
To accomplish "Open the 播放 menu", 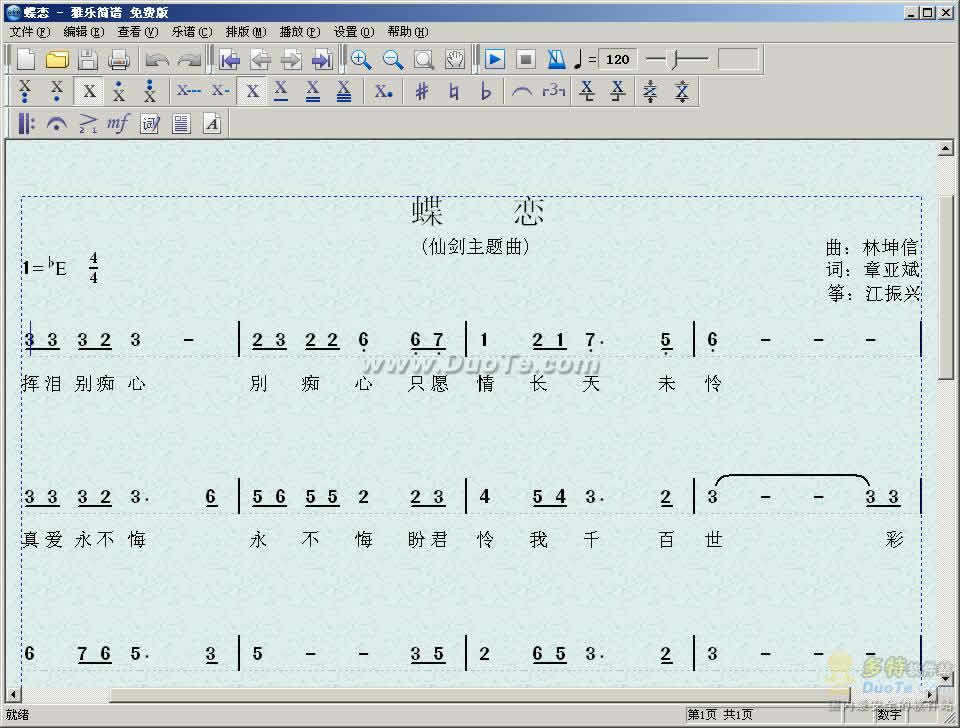I will point(299,32).
